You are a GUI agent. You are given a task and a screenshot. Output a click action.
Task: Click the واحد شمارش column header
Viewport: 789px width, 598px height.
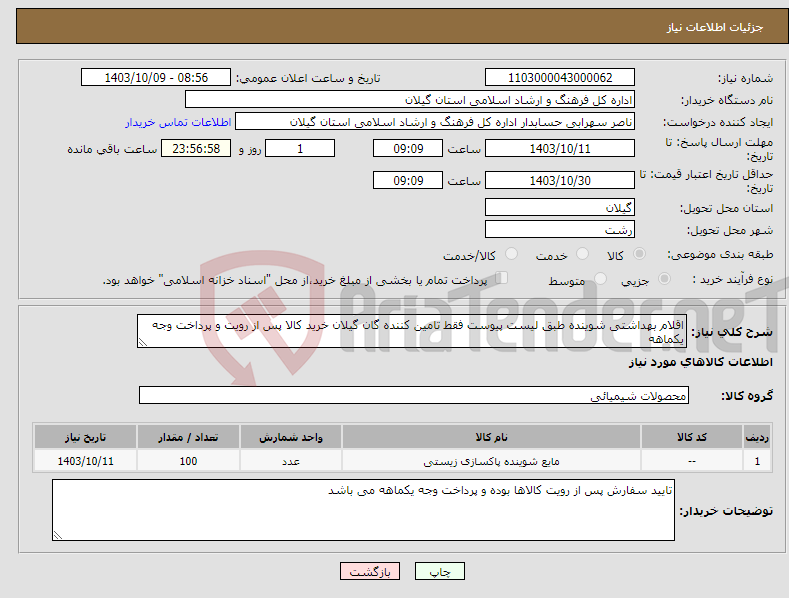[291, 437]
